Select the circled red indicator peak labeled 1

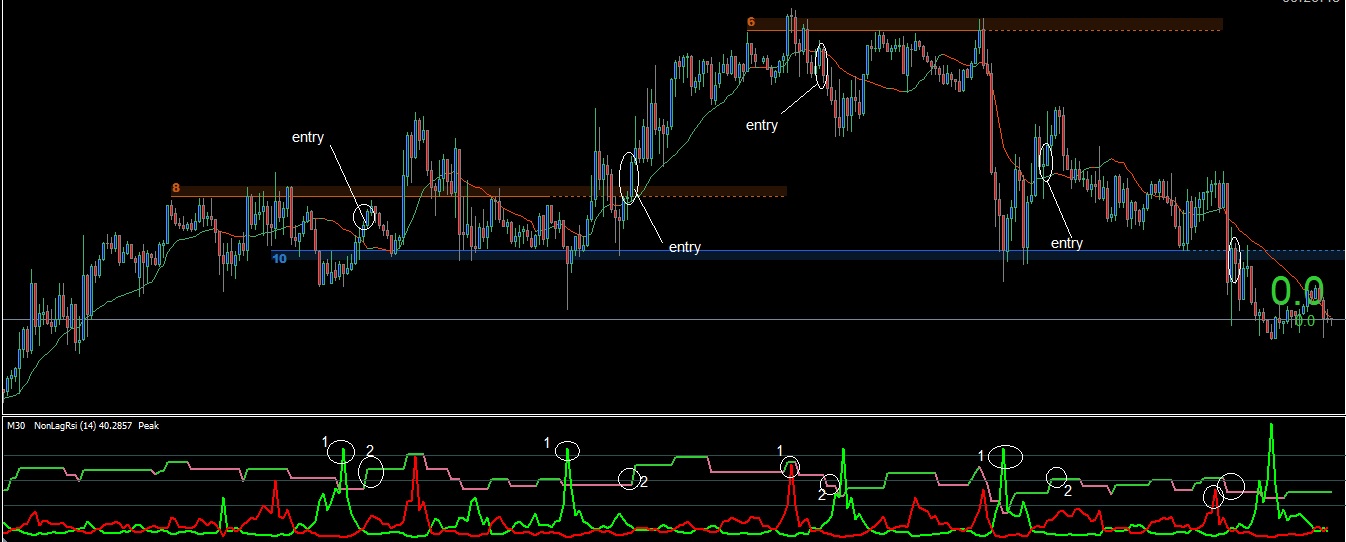click(790, 467)
